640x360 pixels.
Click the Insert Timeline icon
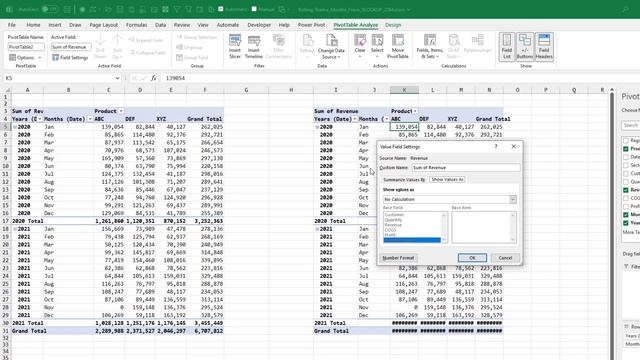253,46
